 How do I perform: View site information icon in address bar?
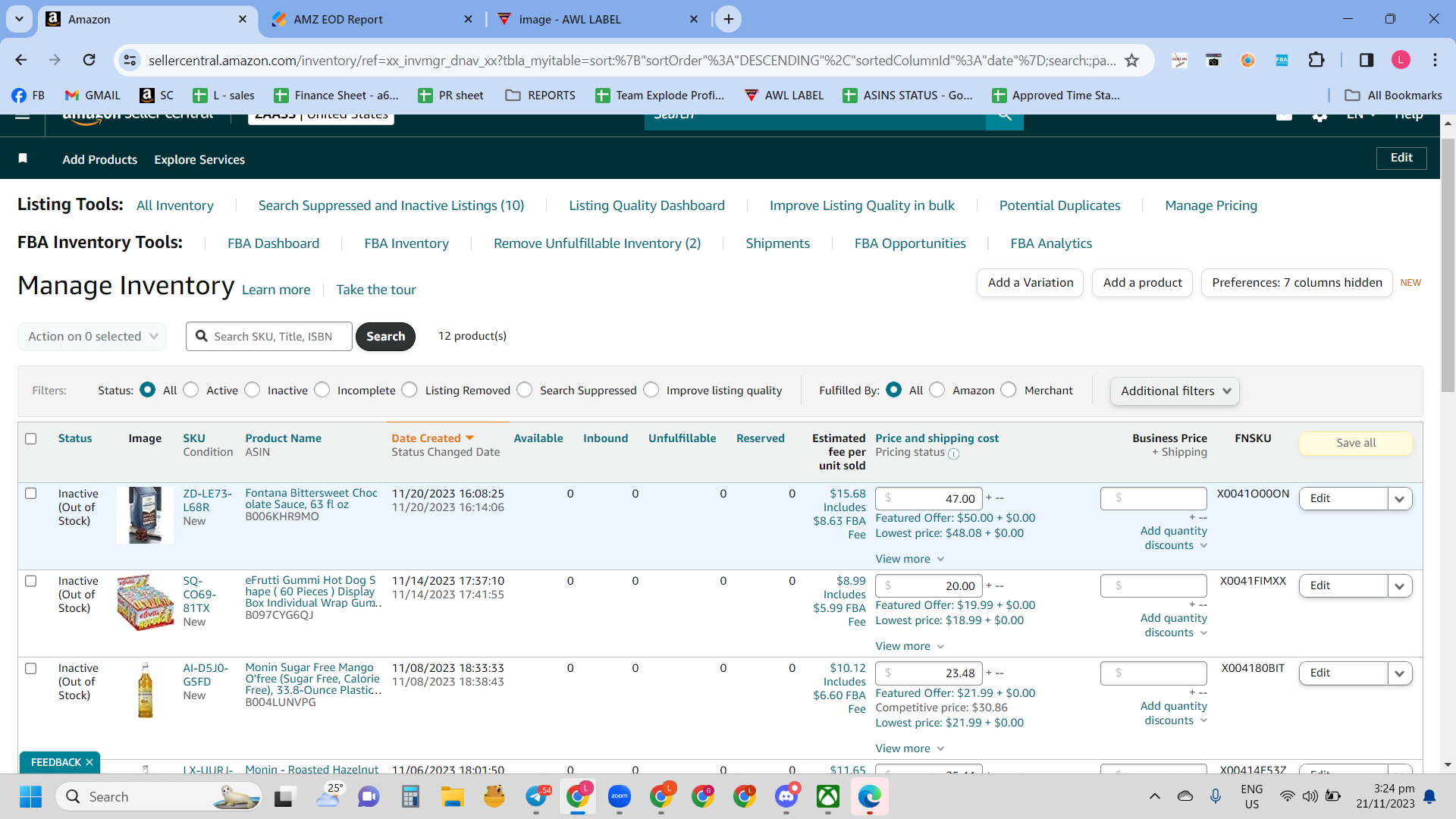coord(130,60)
